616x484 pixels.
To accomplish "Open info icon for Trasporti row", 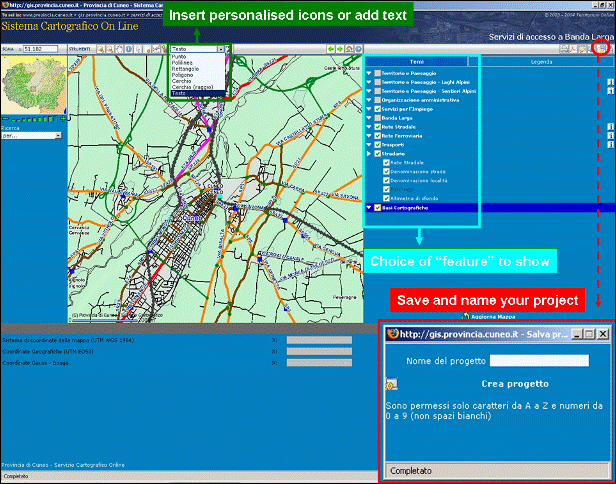I will coord(610,145).
